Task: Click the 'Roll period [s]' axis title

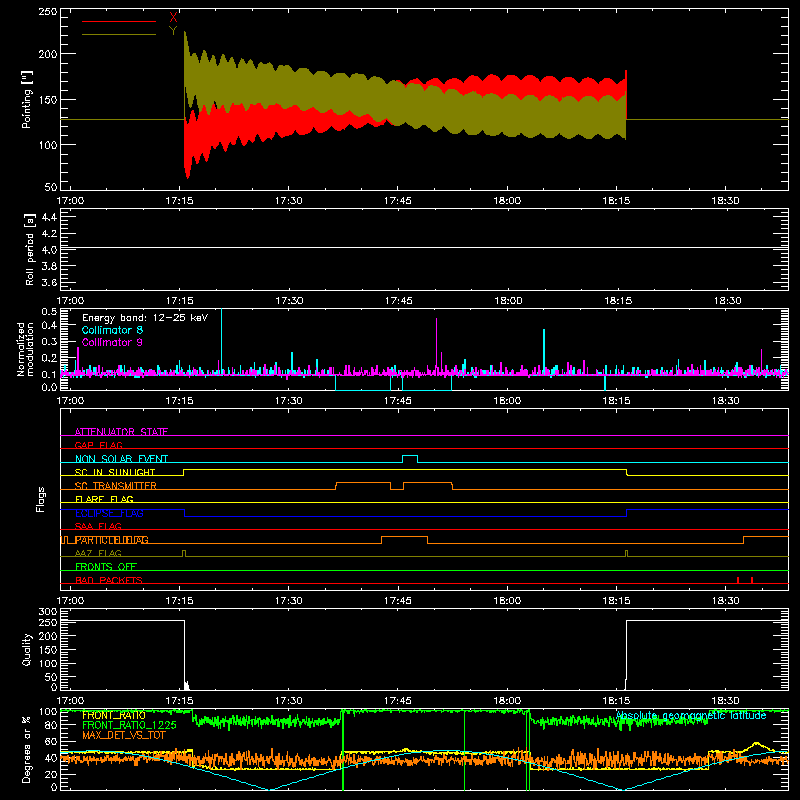Action: coord(30,249)
